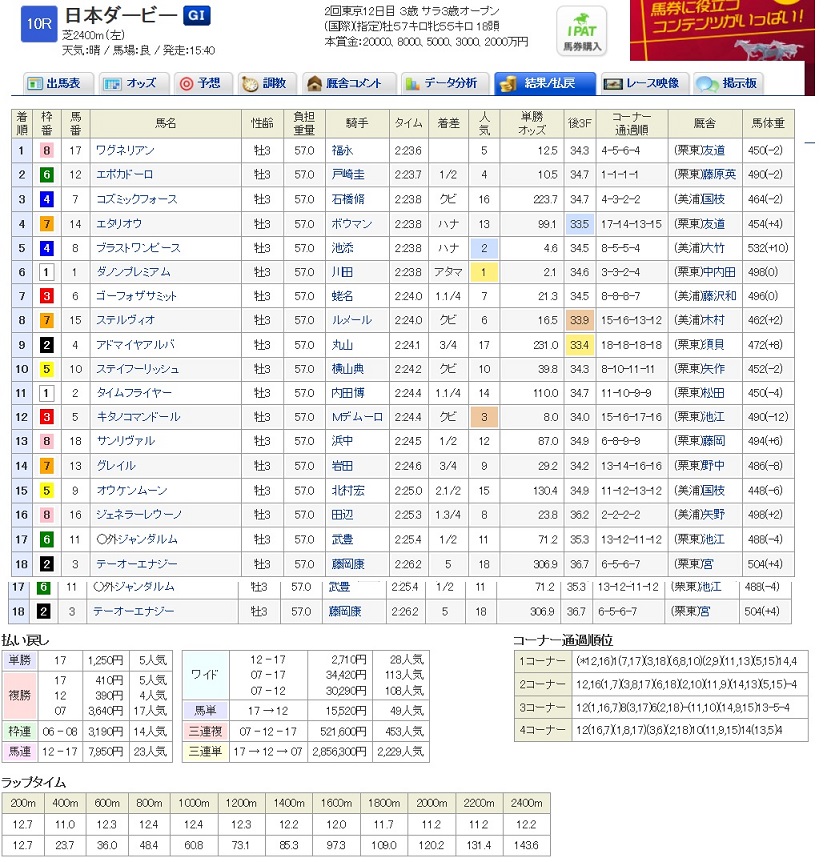Select the 調教 training tab
This screenshot has width=827, height=862.
(267, 83)
